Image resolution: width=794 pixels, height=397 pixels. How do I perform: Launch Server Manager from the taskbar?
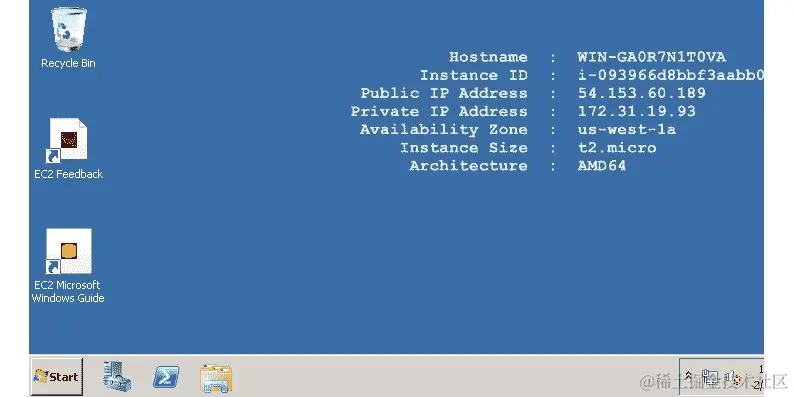point(117,377)
